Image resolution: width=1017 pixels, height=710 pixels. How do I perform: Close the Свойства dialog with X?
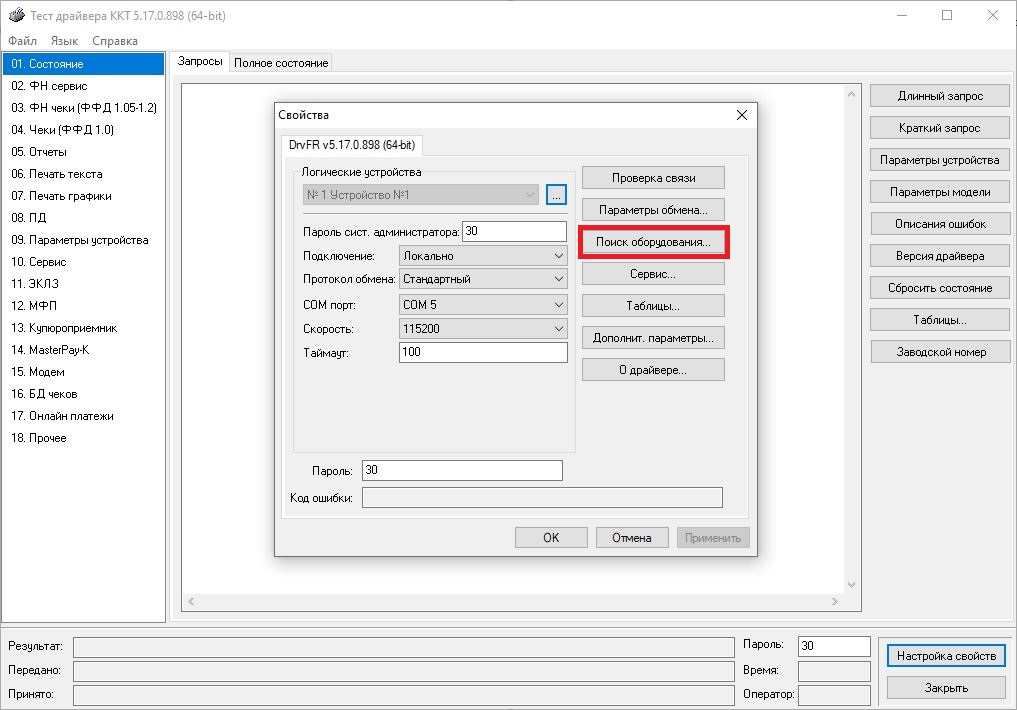(x=741, y=115)
